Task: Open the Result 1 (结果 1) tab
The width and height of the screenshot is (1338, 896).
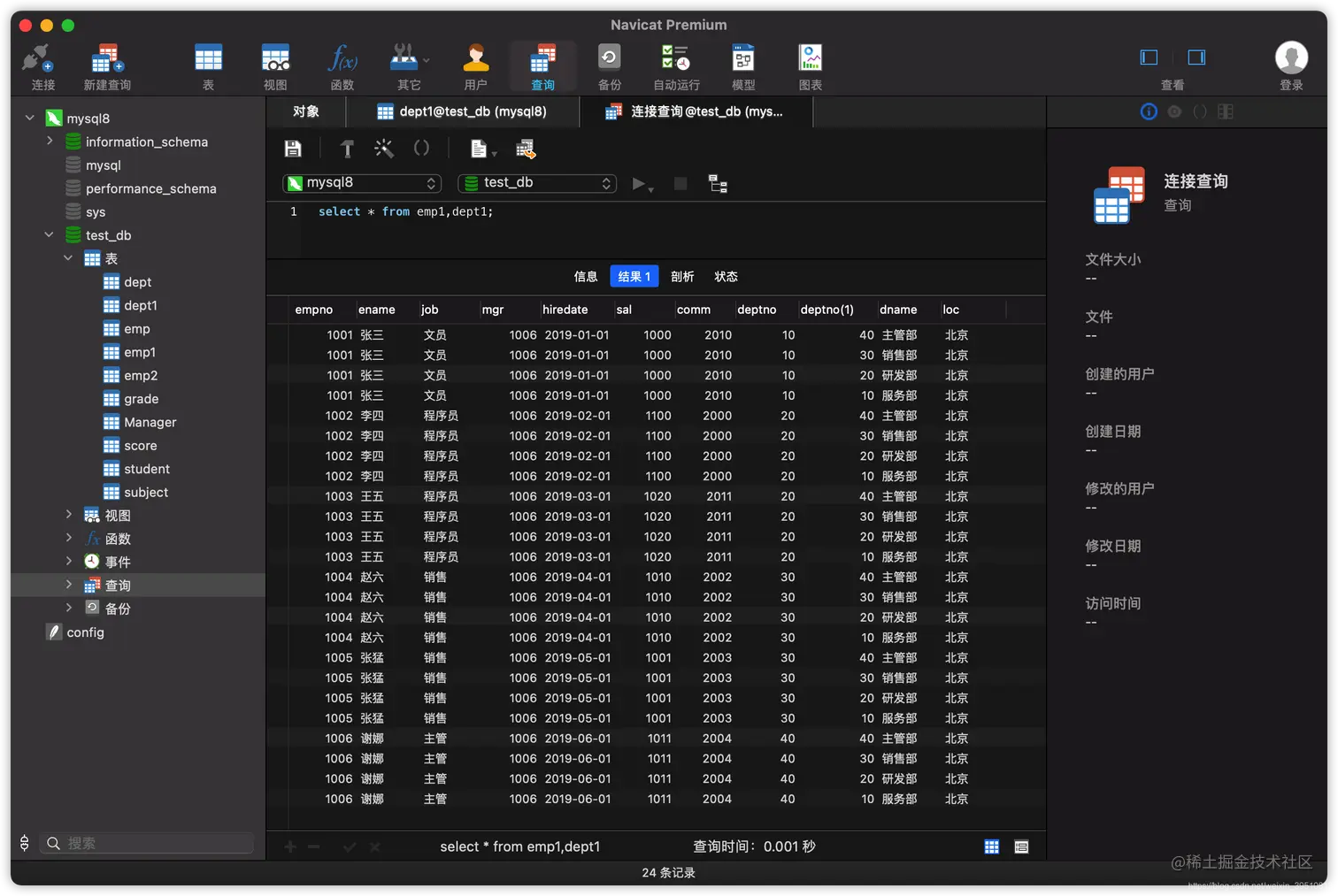Action: 634,277
